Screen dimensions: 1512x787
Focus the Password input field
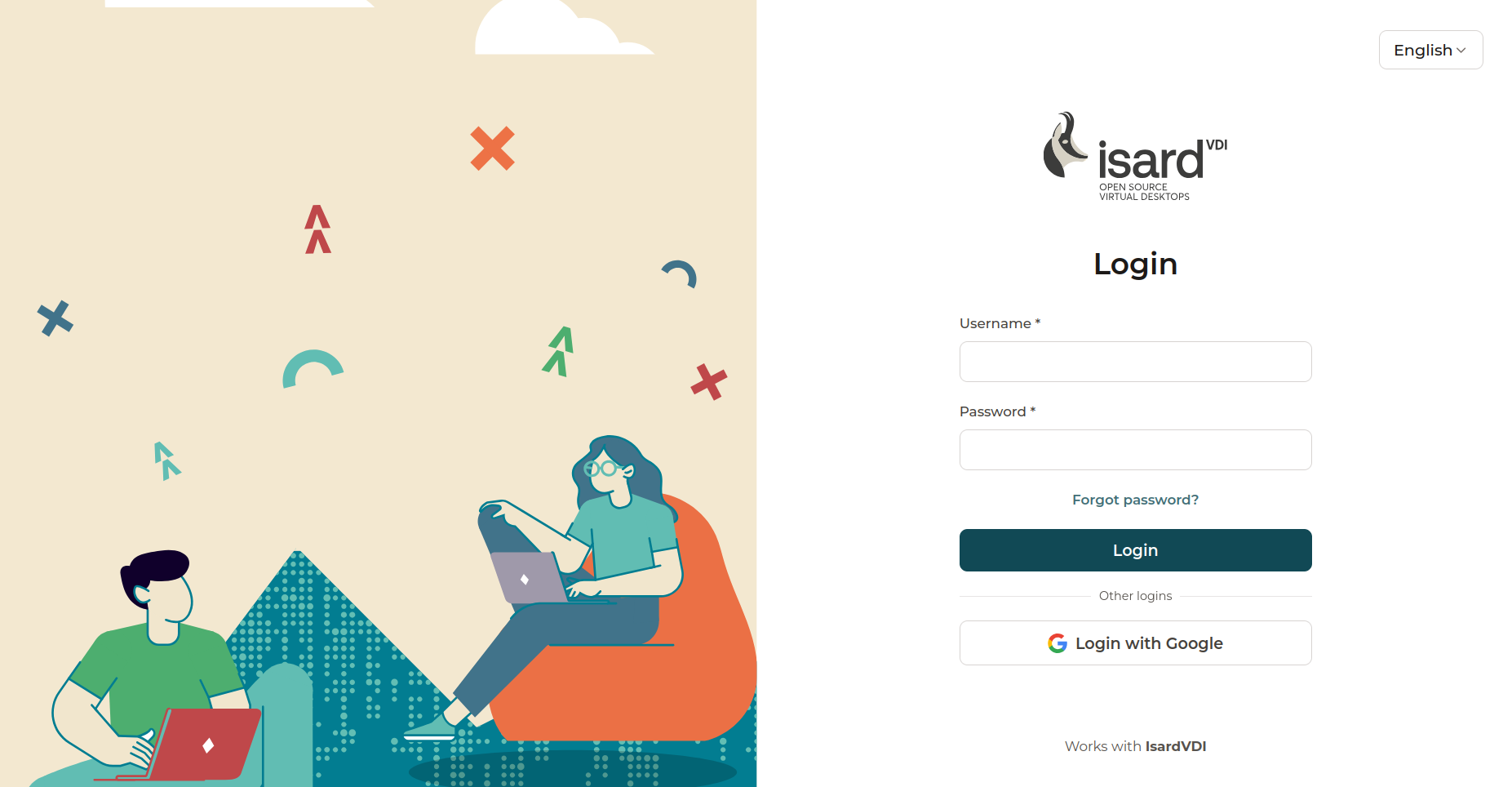(x=1135, y=450)
